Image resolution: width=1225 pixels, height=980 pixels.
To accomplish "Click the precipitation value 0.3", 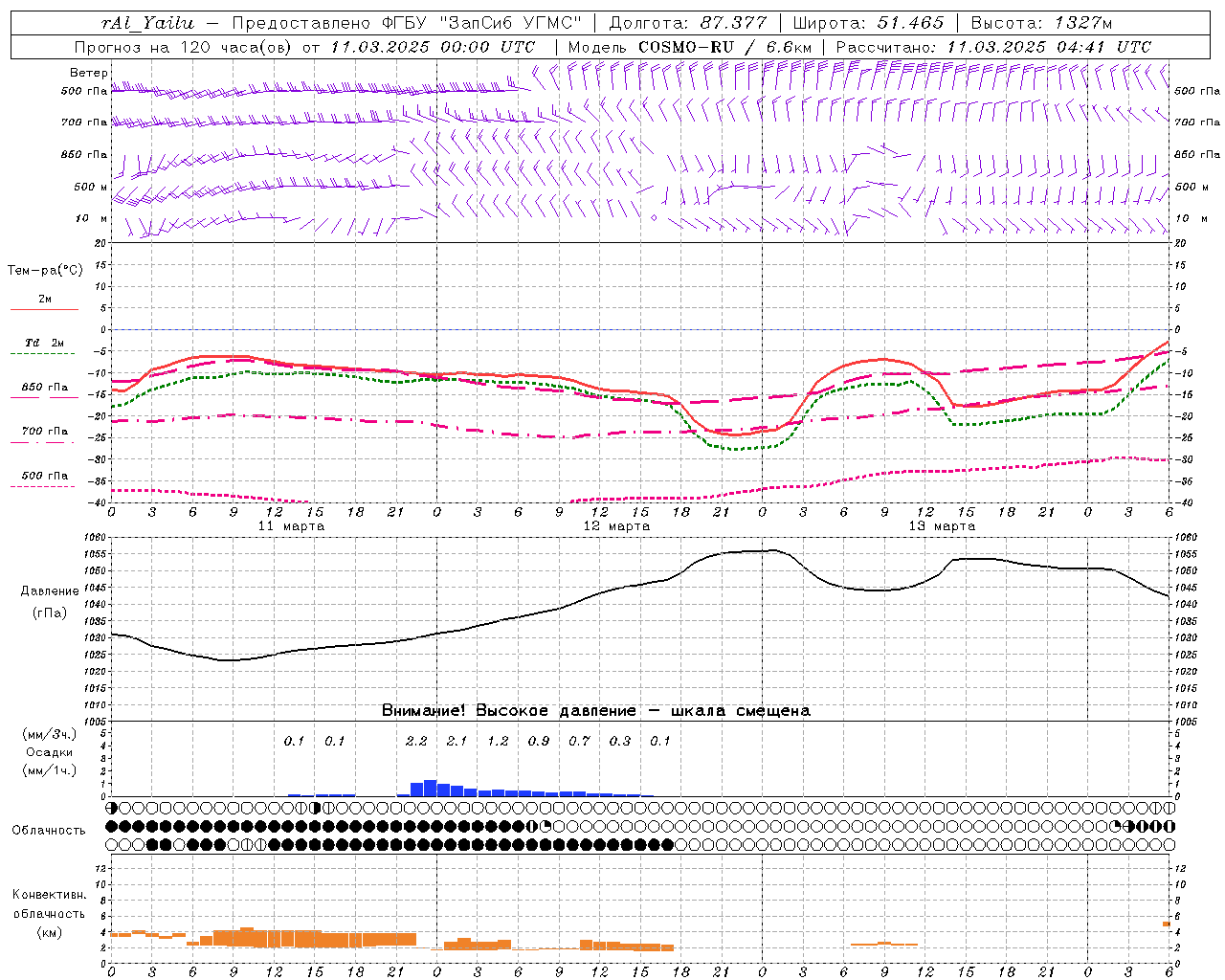I will pos(620,741).
